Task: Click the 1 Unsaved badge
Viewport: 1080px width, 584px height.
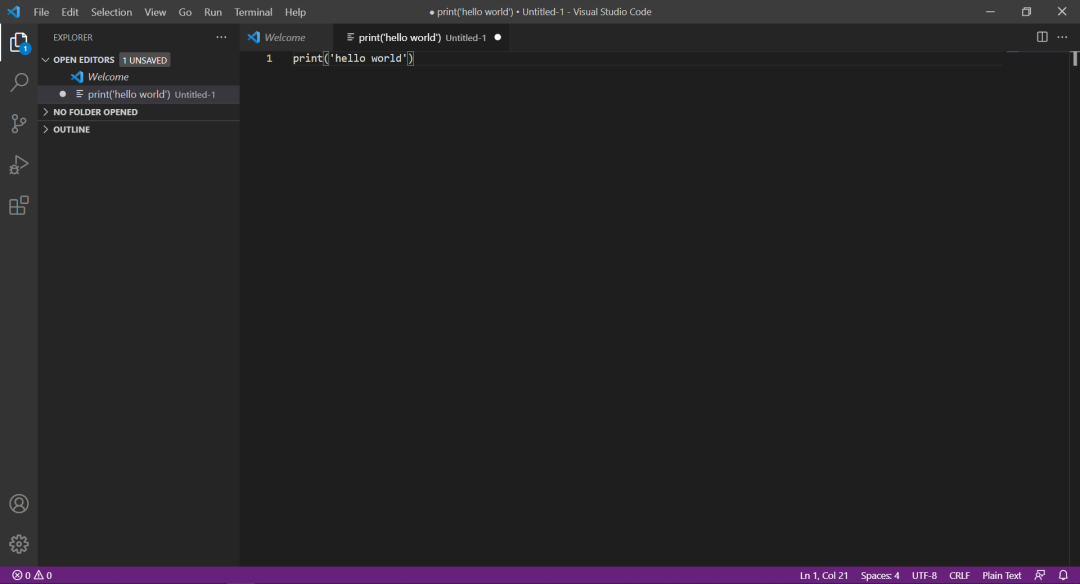Action: (x=145, y=60)
